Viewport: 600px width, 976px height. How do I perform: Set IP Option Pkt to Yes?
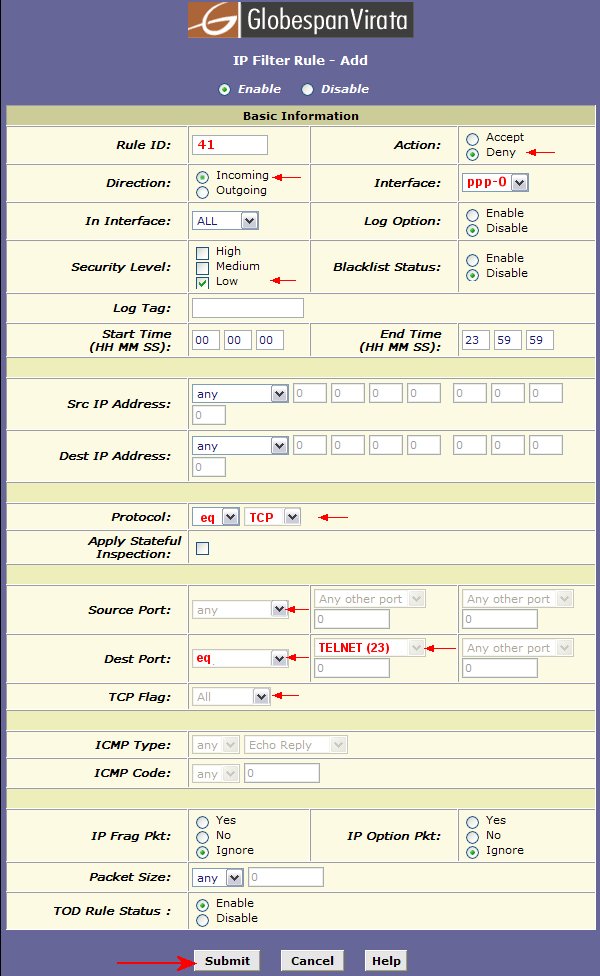[472, 822]
